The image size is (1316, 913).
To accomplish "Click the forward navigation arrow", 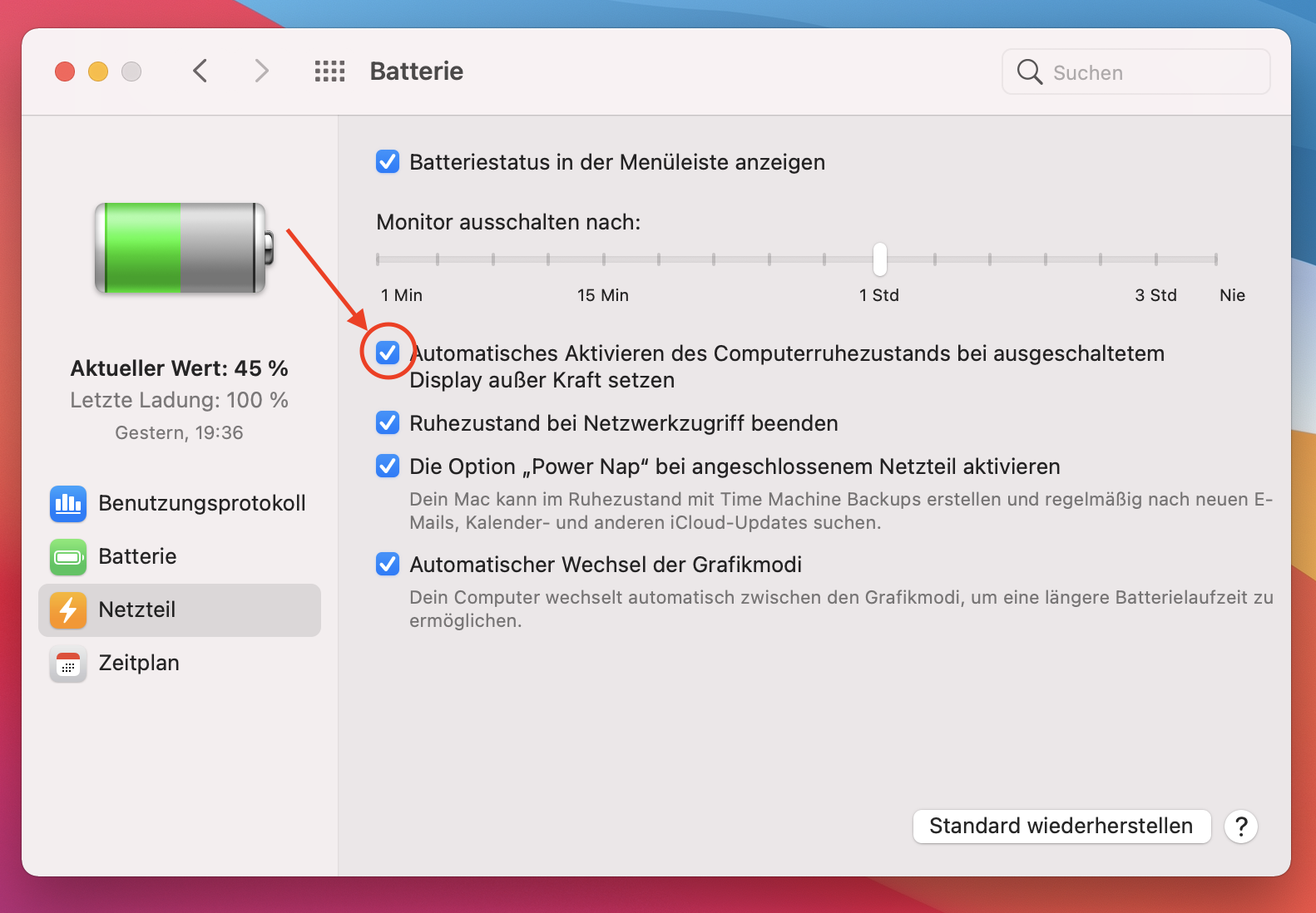I will (x=261, y=71).
